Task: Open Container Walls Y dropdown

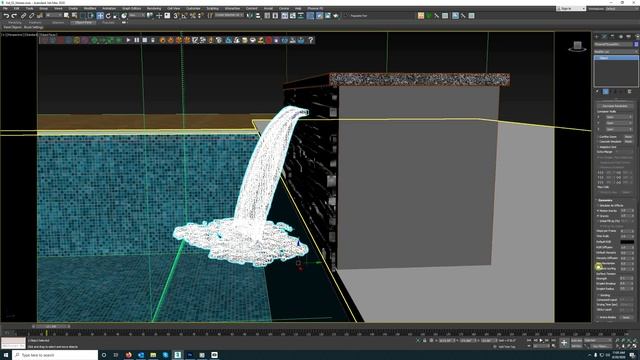Action: tap(619, 123)
